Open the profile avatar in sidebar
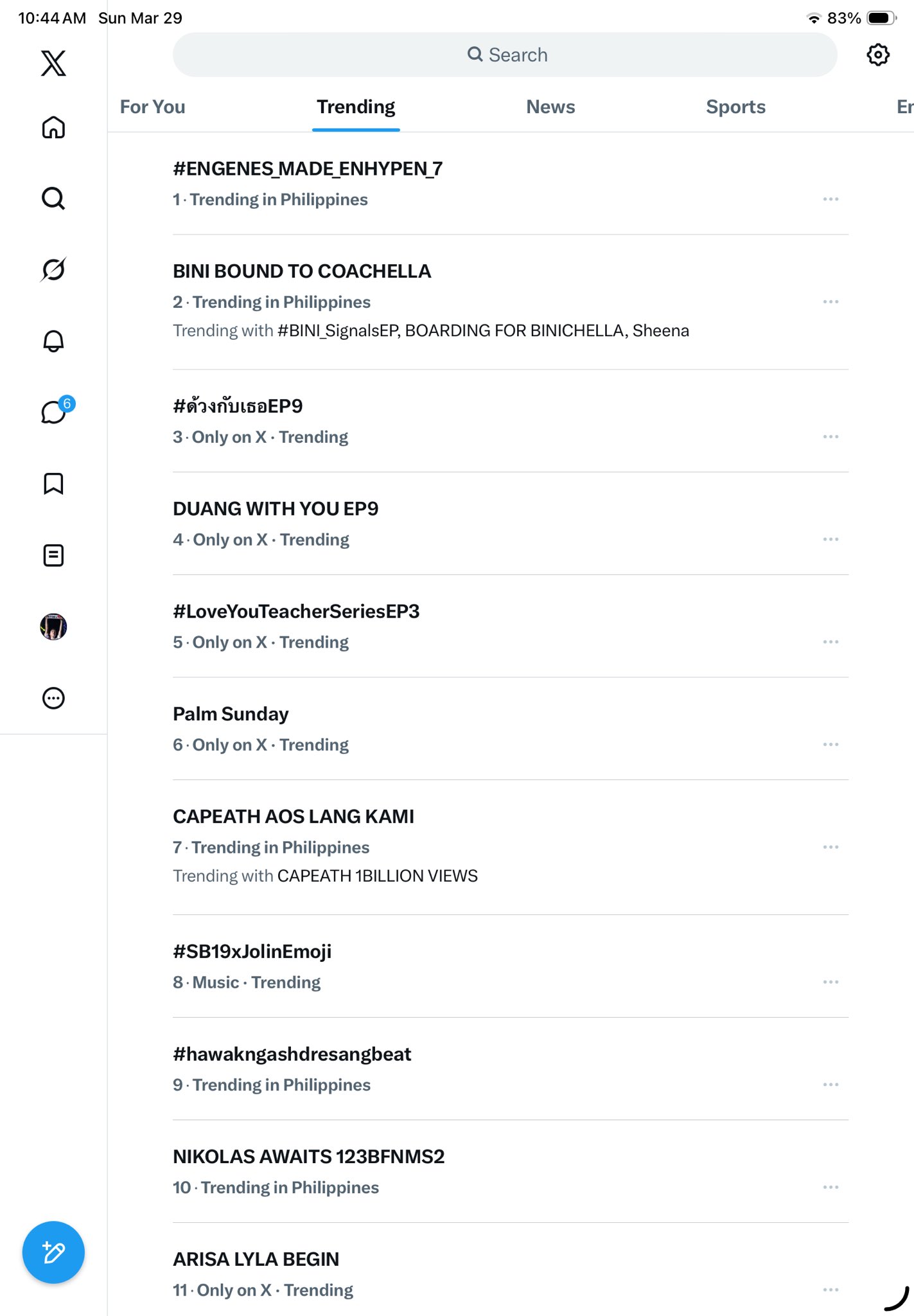The height and width of the screenshot is (1316, 914). 53,627
